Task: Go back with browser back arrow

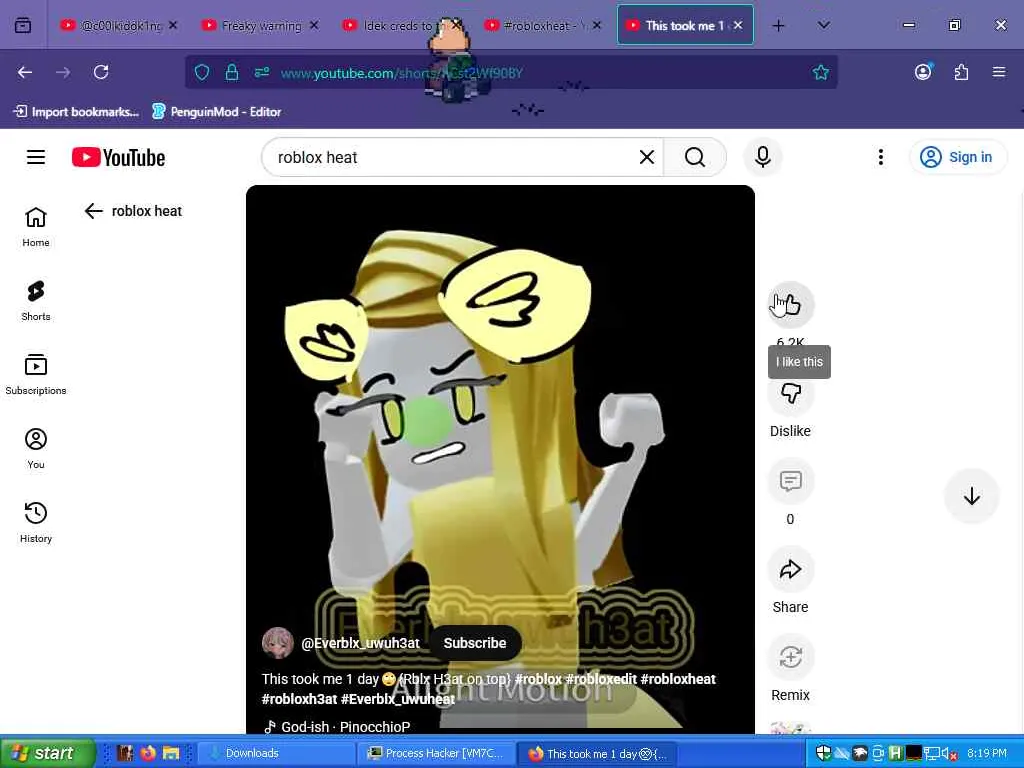Action: pyautogui.click(x=25, y=72)
